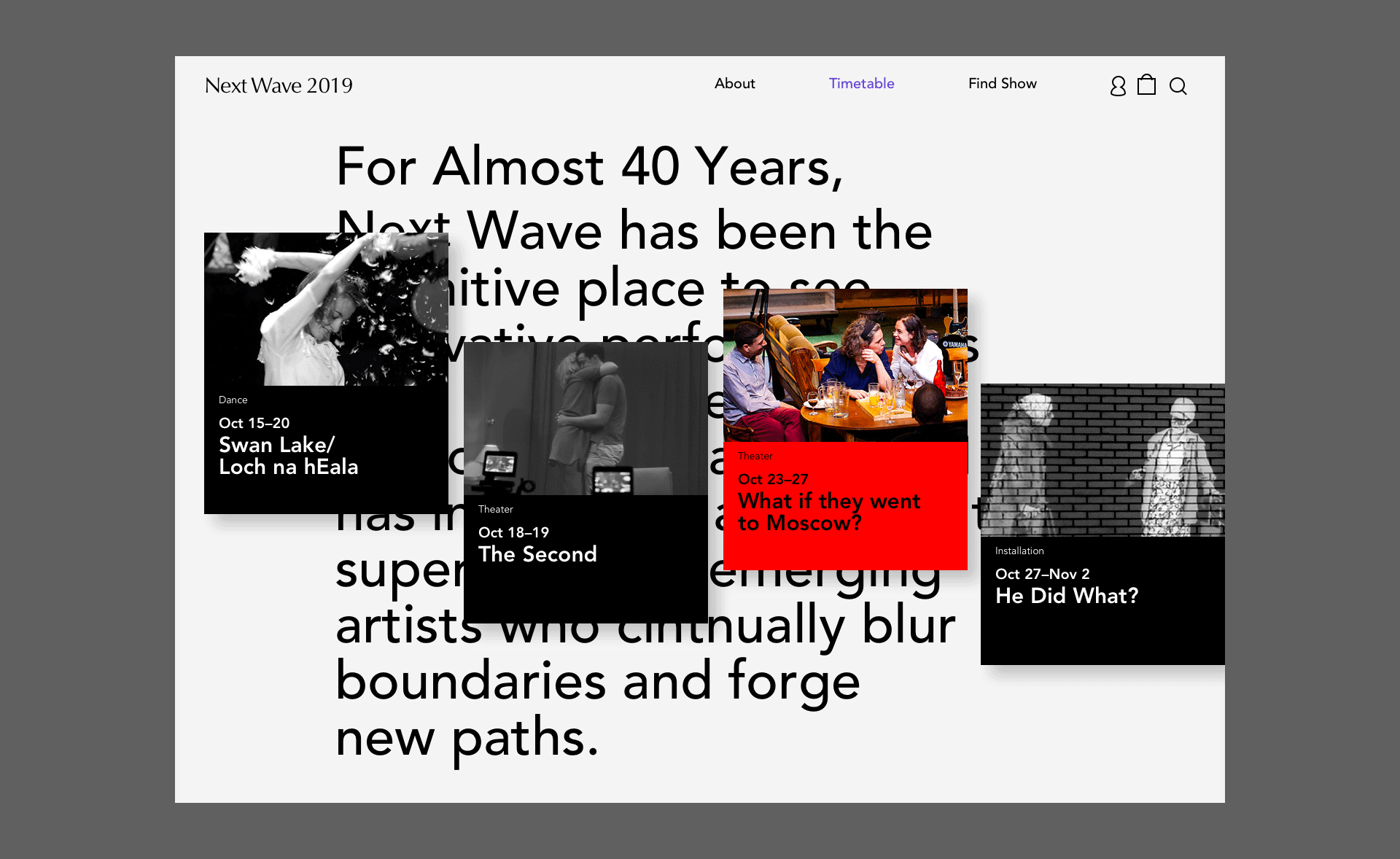The width and height of the screenshot is (1400, 859).
Task: Open Swan Lake/Loch na hEala title
Action: (x=288, y=456)
